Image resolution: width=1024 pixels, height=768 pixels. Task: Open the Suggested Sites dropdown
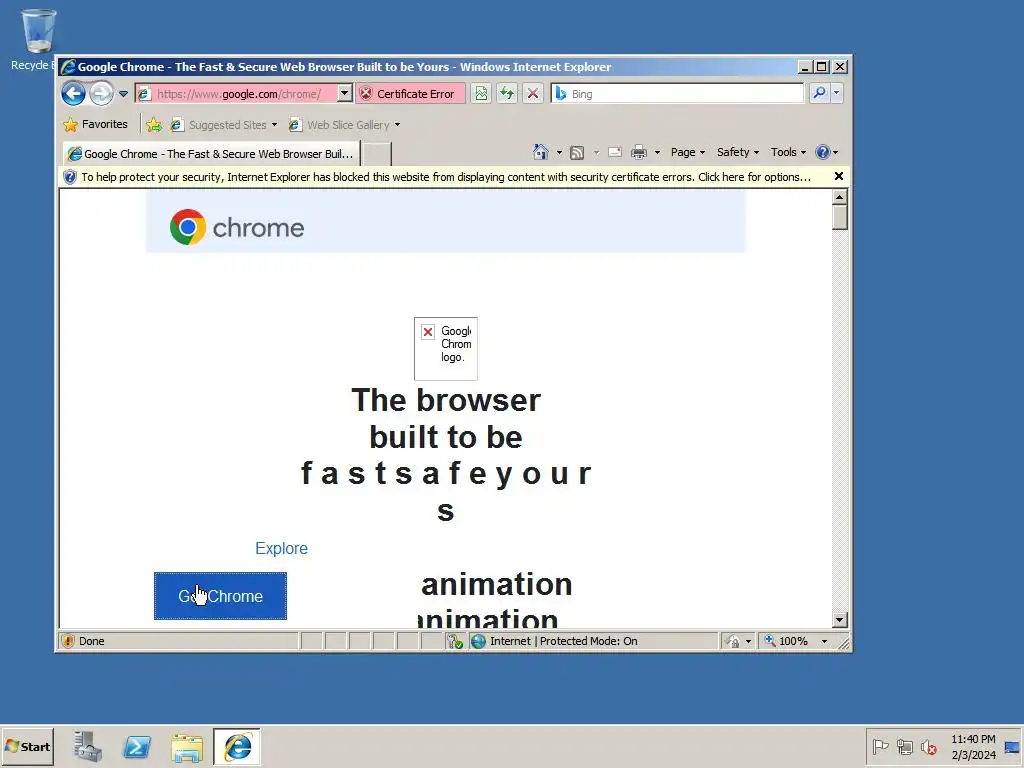pyautogui.click(x=224, y=125)
